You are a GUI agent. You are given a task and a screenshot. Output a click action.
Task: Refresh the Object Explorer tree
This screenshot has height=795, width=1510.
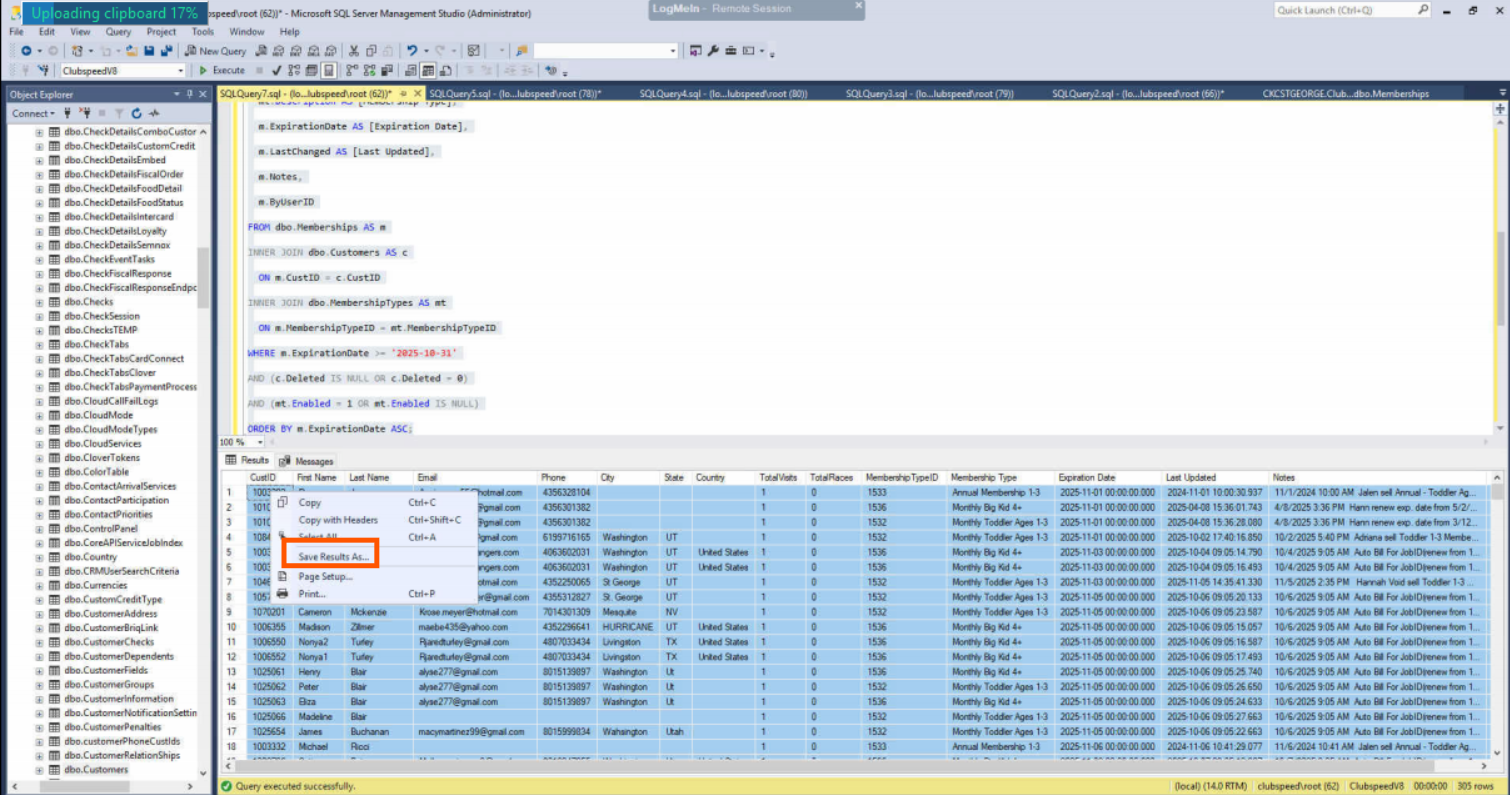click(136, 114)
